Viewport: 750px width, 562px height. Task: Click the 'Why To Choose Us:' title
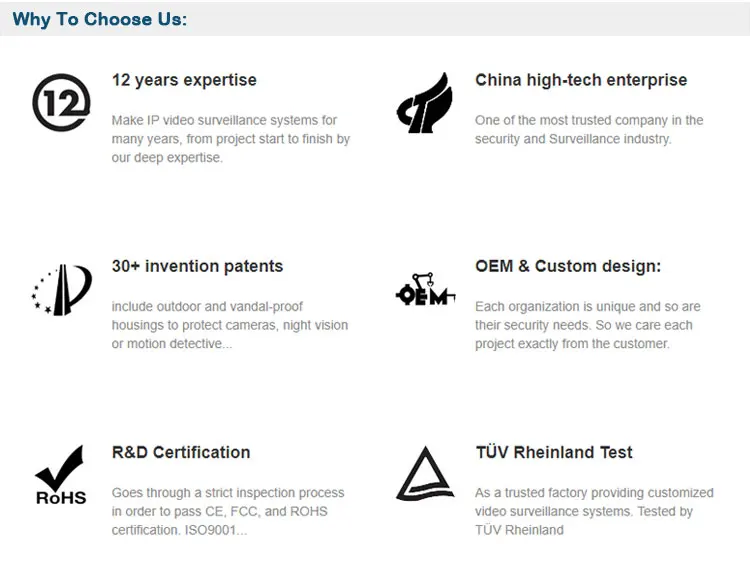click(x=99, y=19)
